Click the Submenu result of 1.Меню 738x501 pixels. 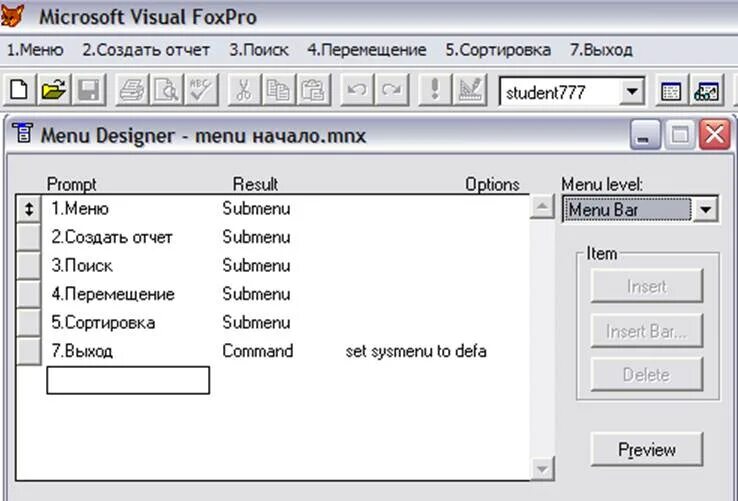click(256, 209)
